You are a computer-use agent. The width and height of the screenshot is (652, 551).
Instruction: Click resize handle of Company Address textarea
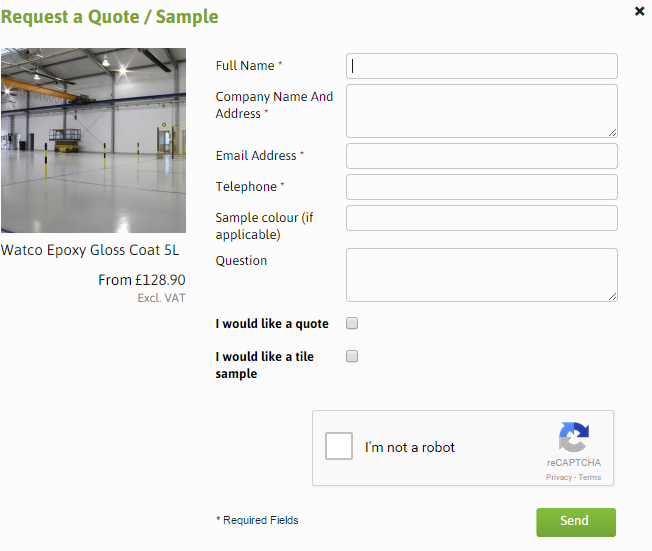(x=612, y=133)
